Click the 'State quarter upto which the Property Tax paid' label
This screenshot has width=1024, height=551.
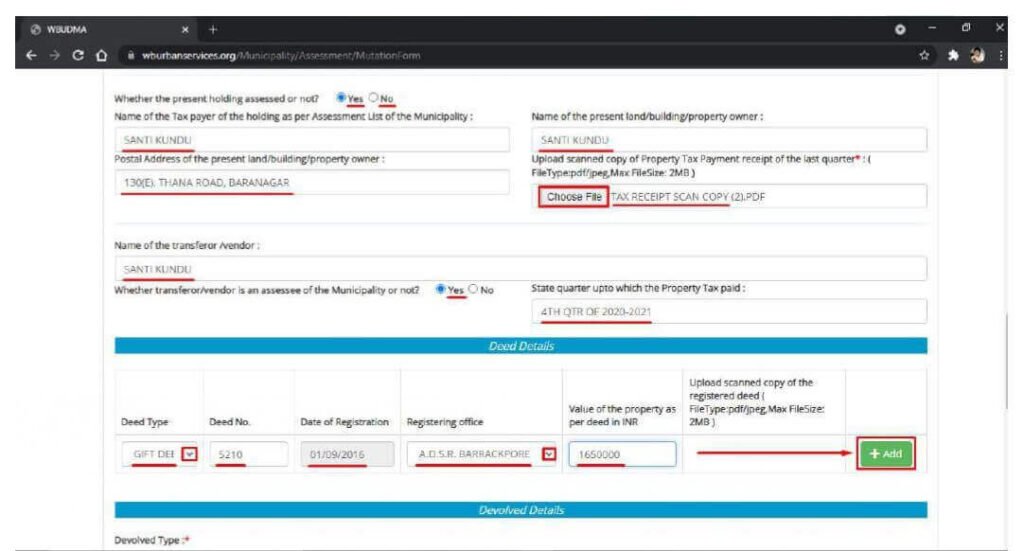coord(638,288)
